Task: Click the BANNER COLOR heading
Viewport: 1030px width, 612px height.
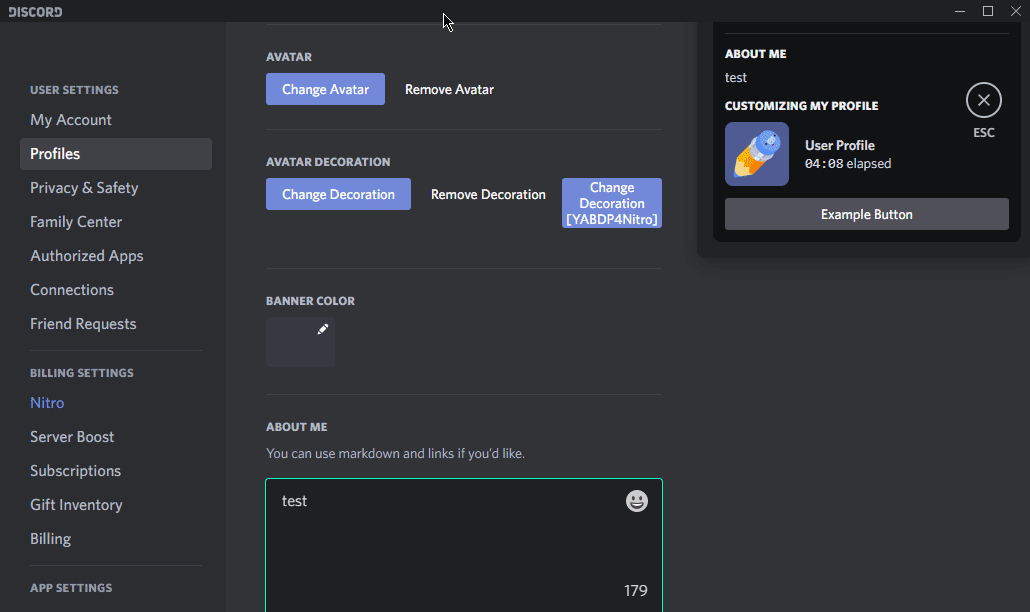Action: click(x=310, y=301)
